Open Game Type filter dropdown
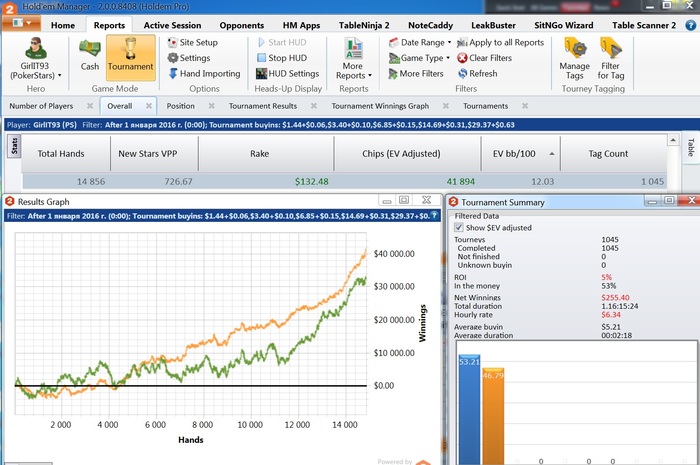 (x=419, y=58)
